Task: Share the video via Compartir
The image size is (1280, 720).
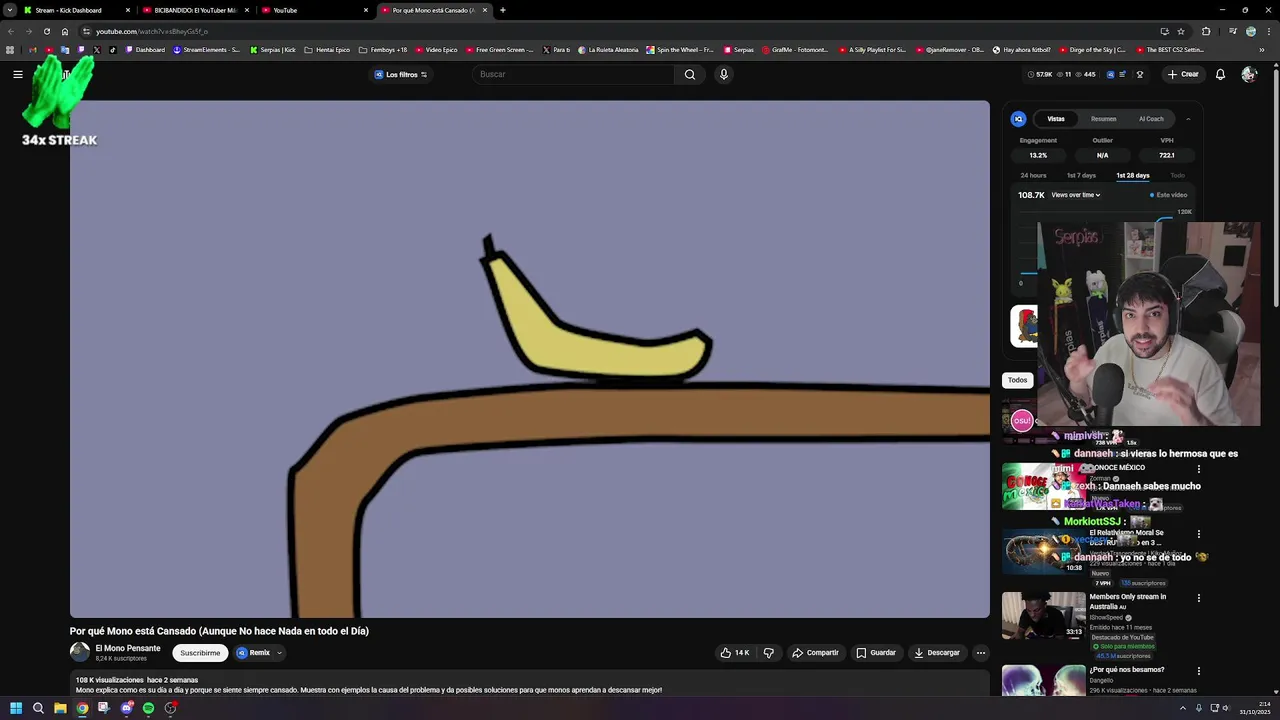Action: [x=815, y=653]
